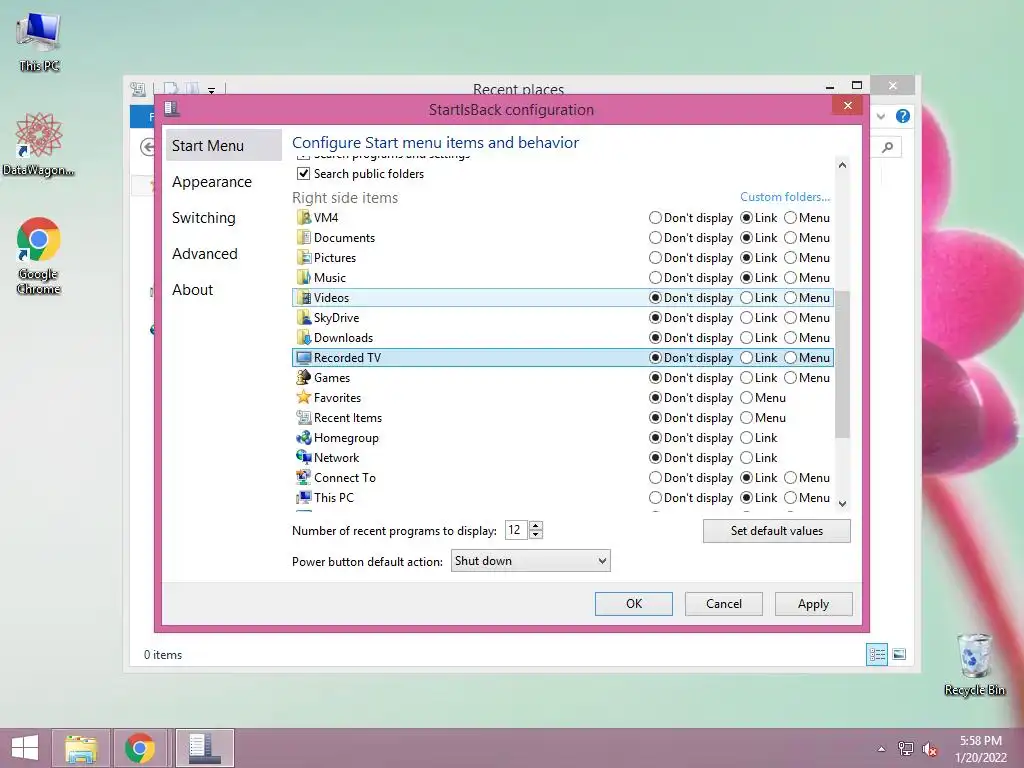Set Favorites to Menu

pos(746,398)
